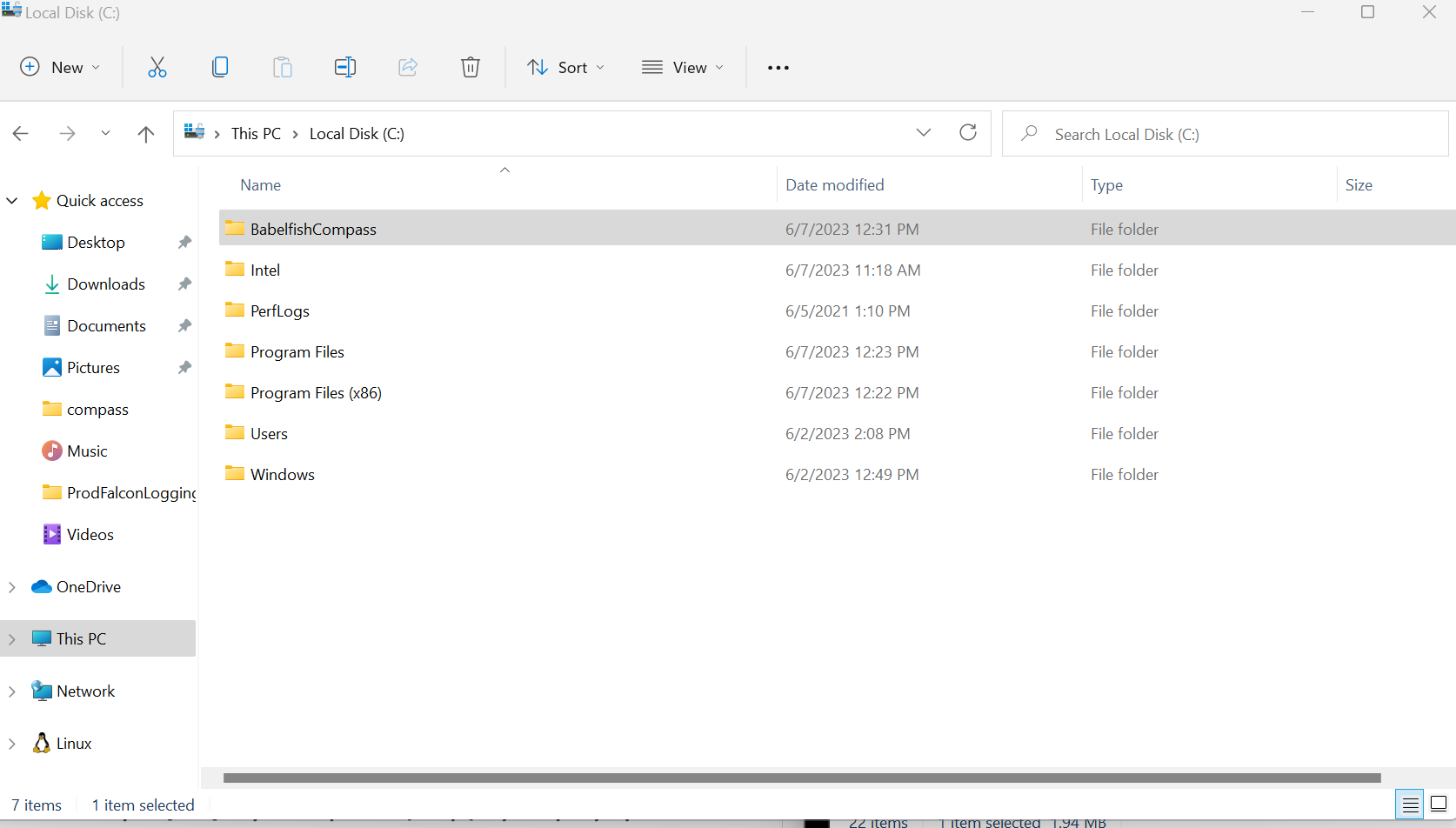This screenshot has width=1456, height=828.
Task: Click the Users folder icon
Action: [235, 432]
